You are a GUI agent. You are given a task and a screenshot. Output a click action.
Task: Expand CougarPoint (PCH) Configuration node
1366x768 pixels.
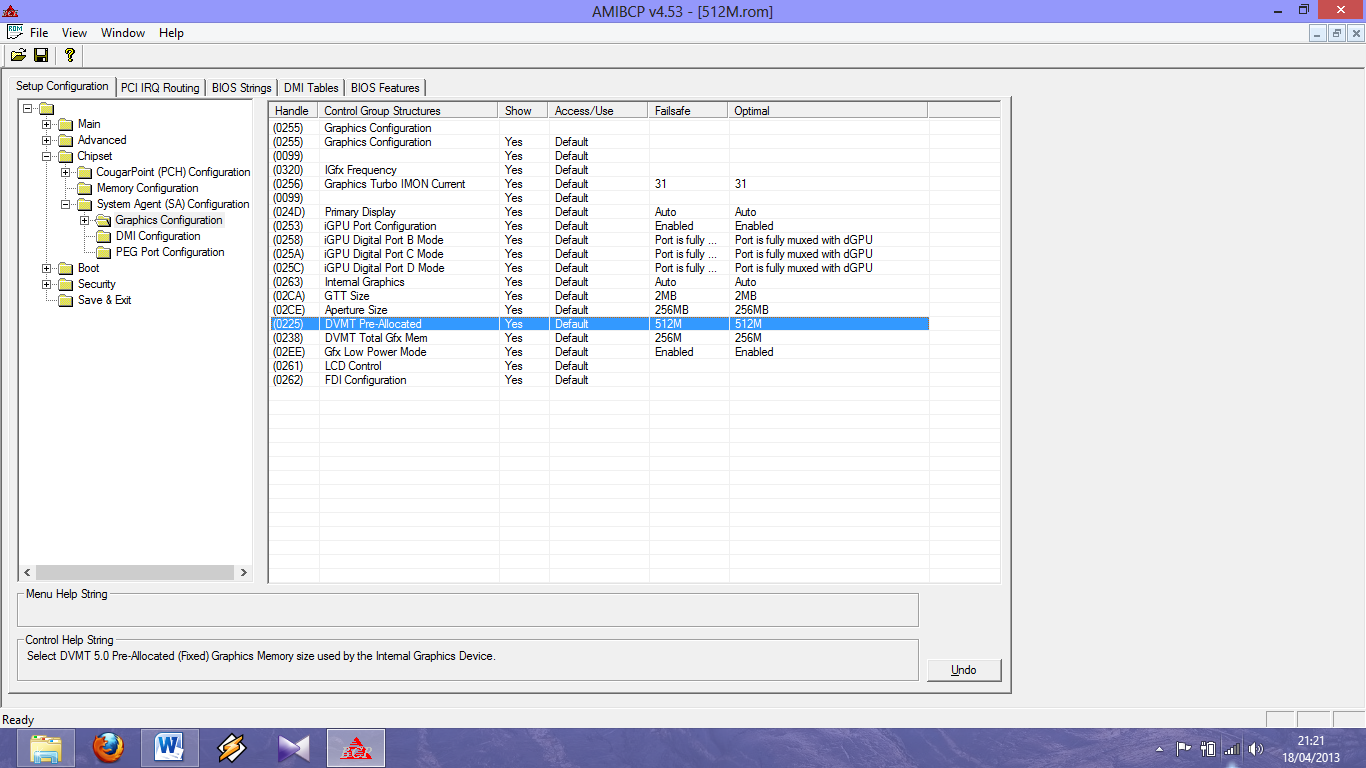pyautogui.click(x=65, y=172)
